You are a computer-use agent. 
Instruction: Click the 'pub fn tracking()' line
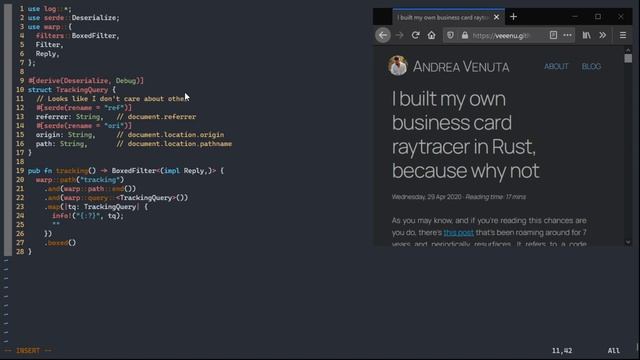[126, 171]
